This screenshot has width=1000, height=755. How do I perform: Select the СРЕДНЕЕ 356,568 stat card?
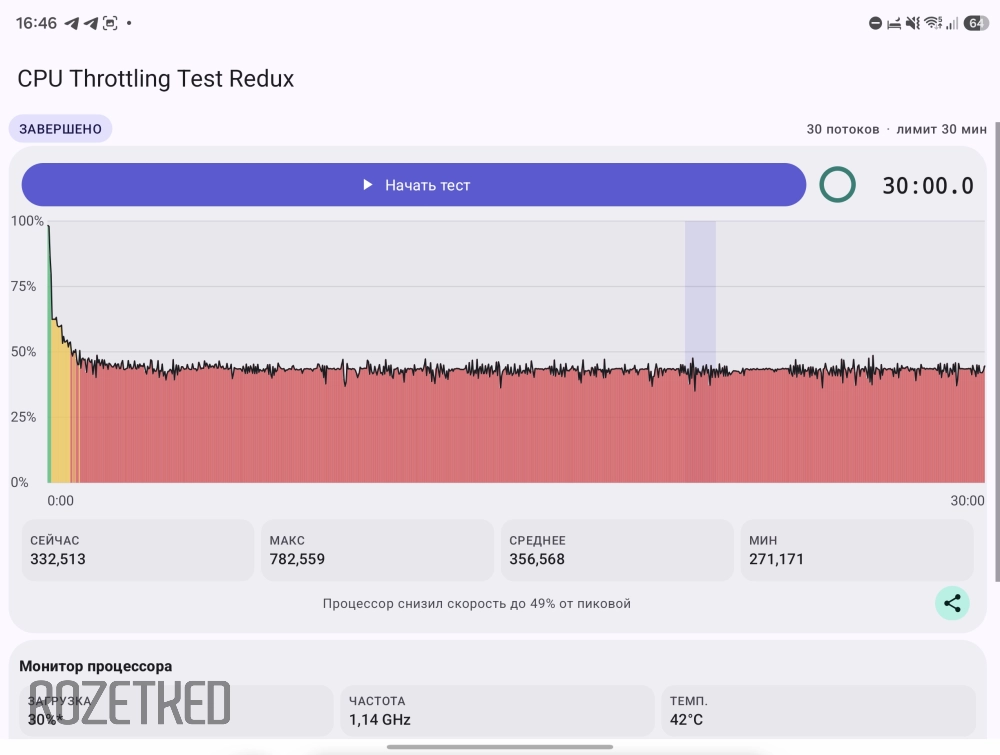[x=617, y=550]
